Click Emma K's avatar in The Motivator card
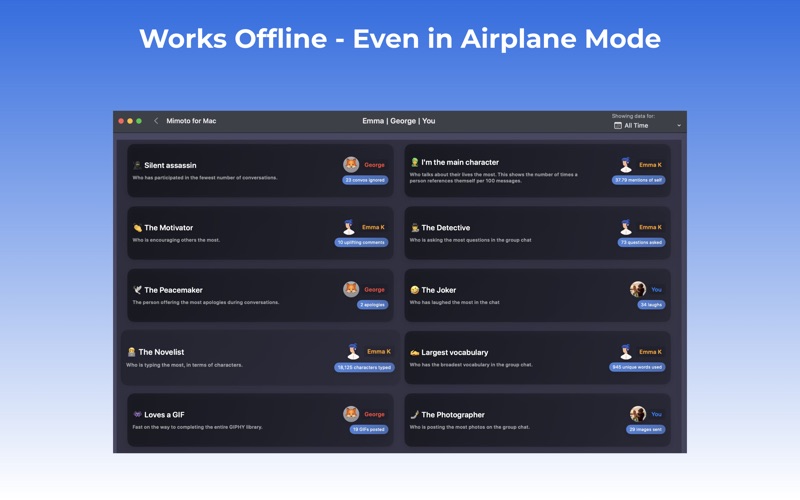 (x=349, y=227)
